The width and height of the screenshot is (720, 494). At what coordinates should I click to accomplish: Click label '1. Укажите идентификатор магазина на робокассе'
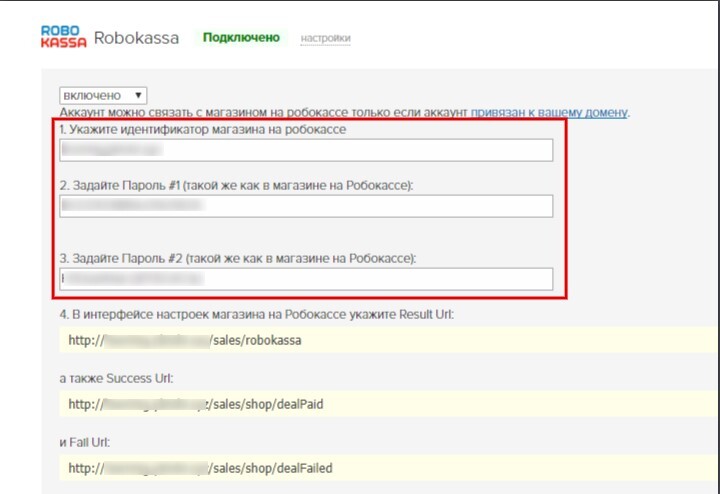[x=202, y=129]
